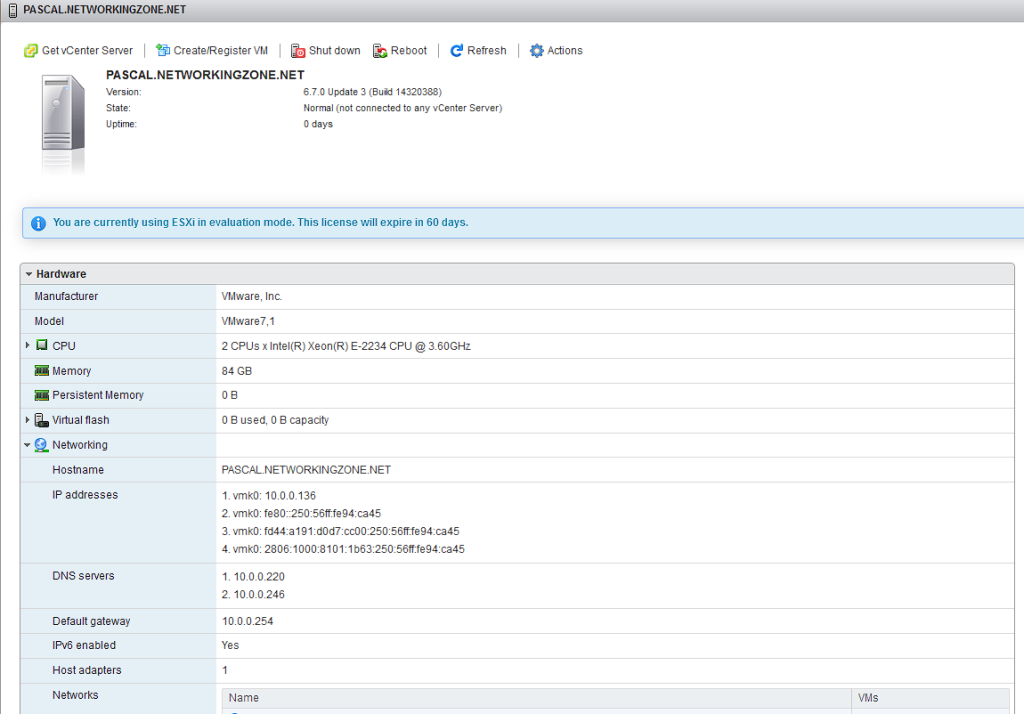The image size is (1024, 714).
Task: Open the Actions gear icon menu
Action: click(537, 51)
